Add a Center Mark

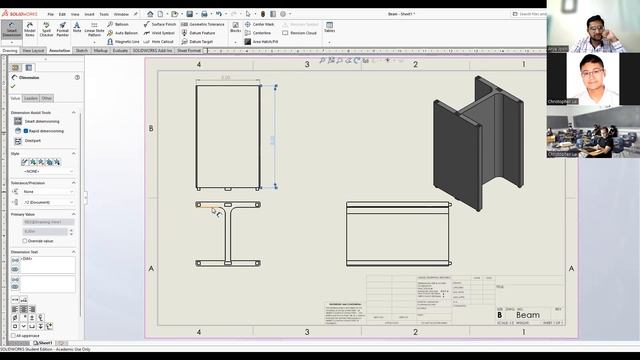[260, 24]
